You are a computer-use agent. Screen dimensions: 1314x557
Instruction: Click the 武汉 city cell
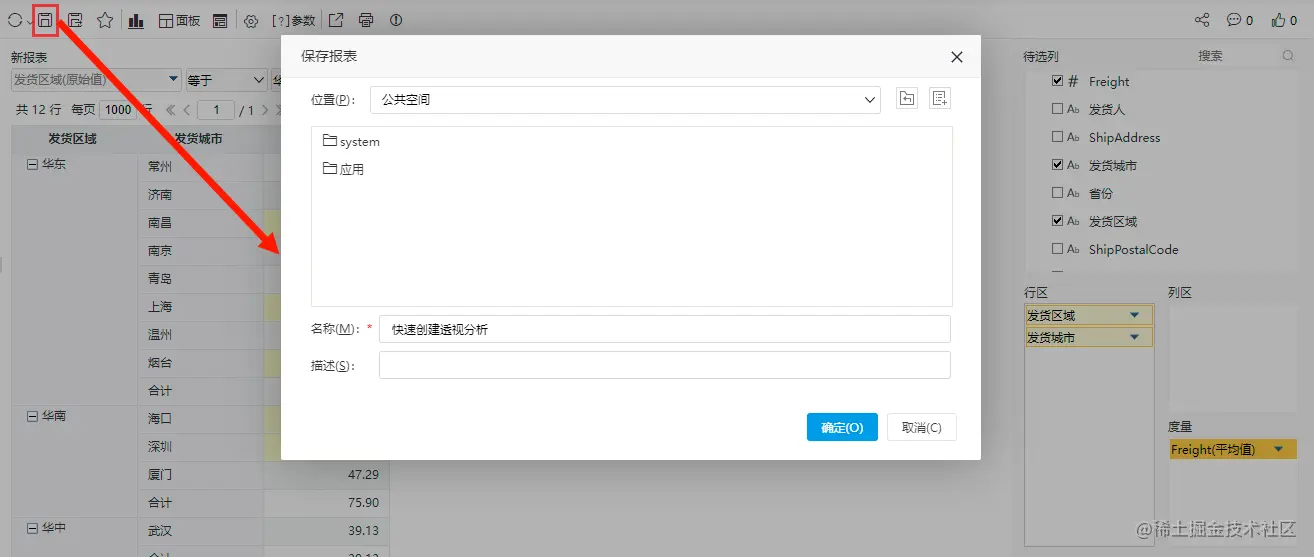(200, 530)
